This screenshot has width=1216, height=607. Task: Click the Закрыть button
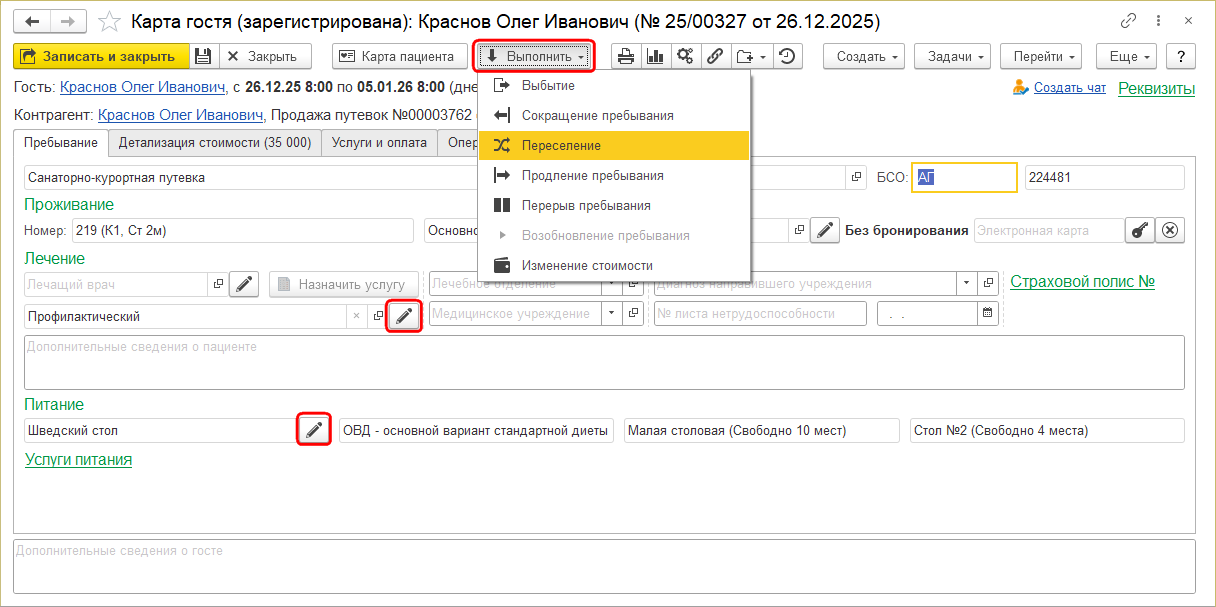click(266, 57)
